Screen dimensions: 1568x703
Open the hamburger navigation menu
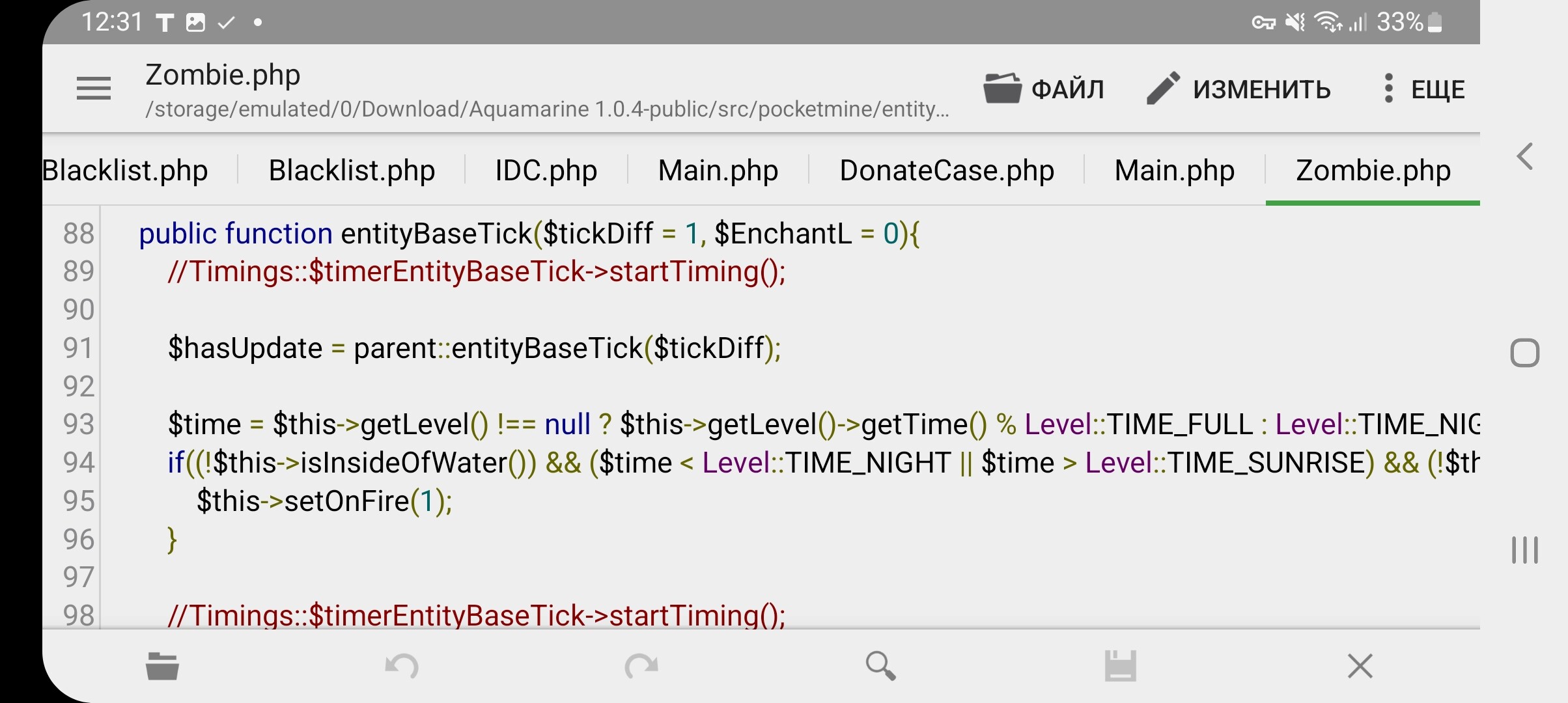(94, 89)
